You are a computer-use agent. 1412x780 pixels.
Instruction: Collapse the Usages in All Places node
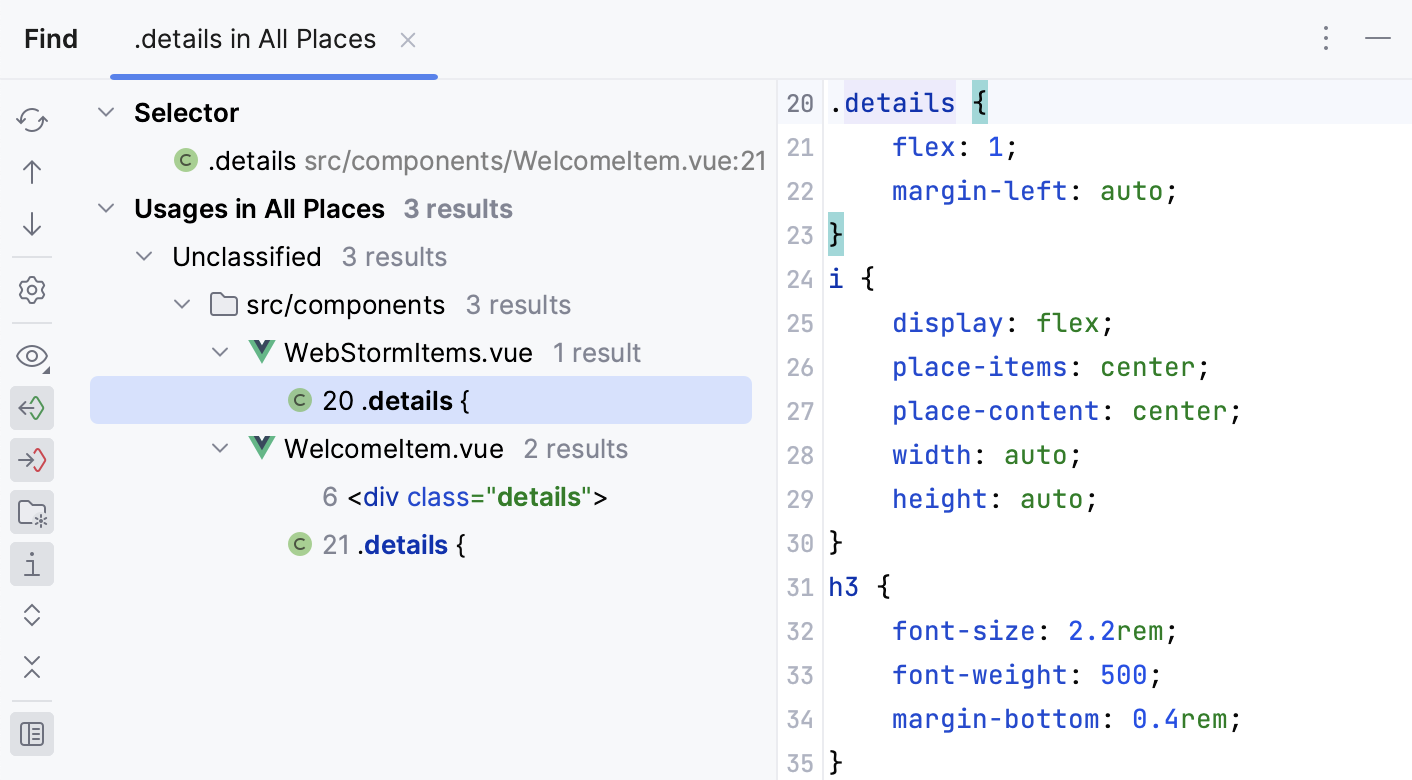tap(106, 209)
